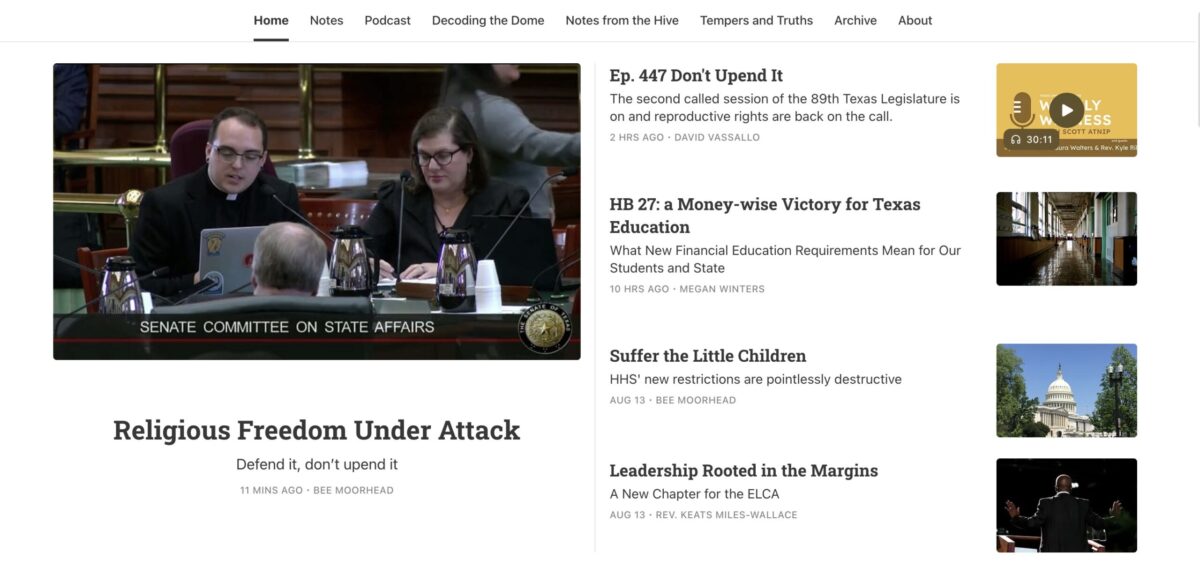
Task: Open Decoding the Dome section
Action: [488, 20]
